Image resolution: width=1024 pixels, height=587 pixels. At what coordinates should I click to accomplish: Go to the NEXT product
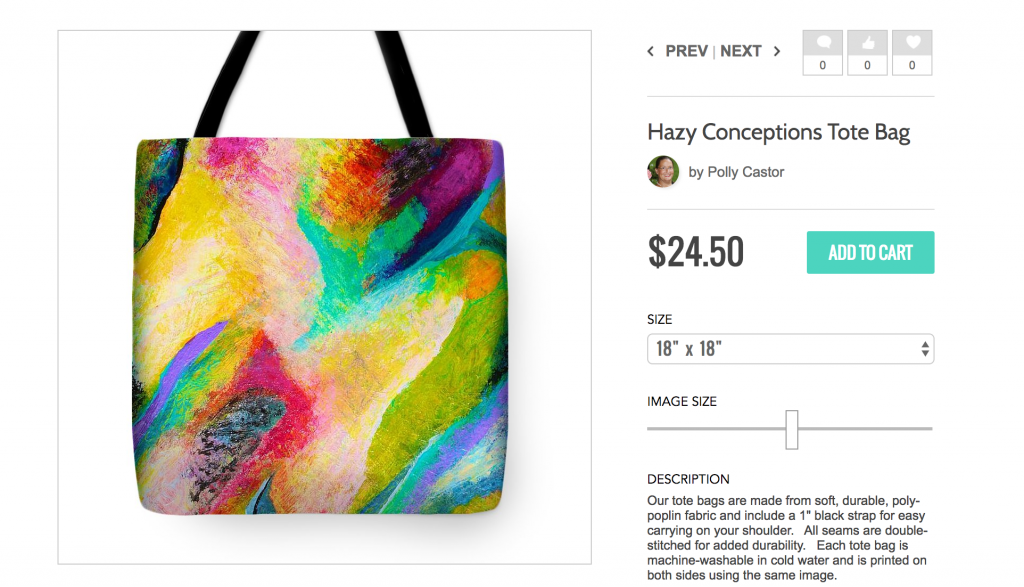pyautogui.click(x=741, y=51)
